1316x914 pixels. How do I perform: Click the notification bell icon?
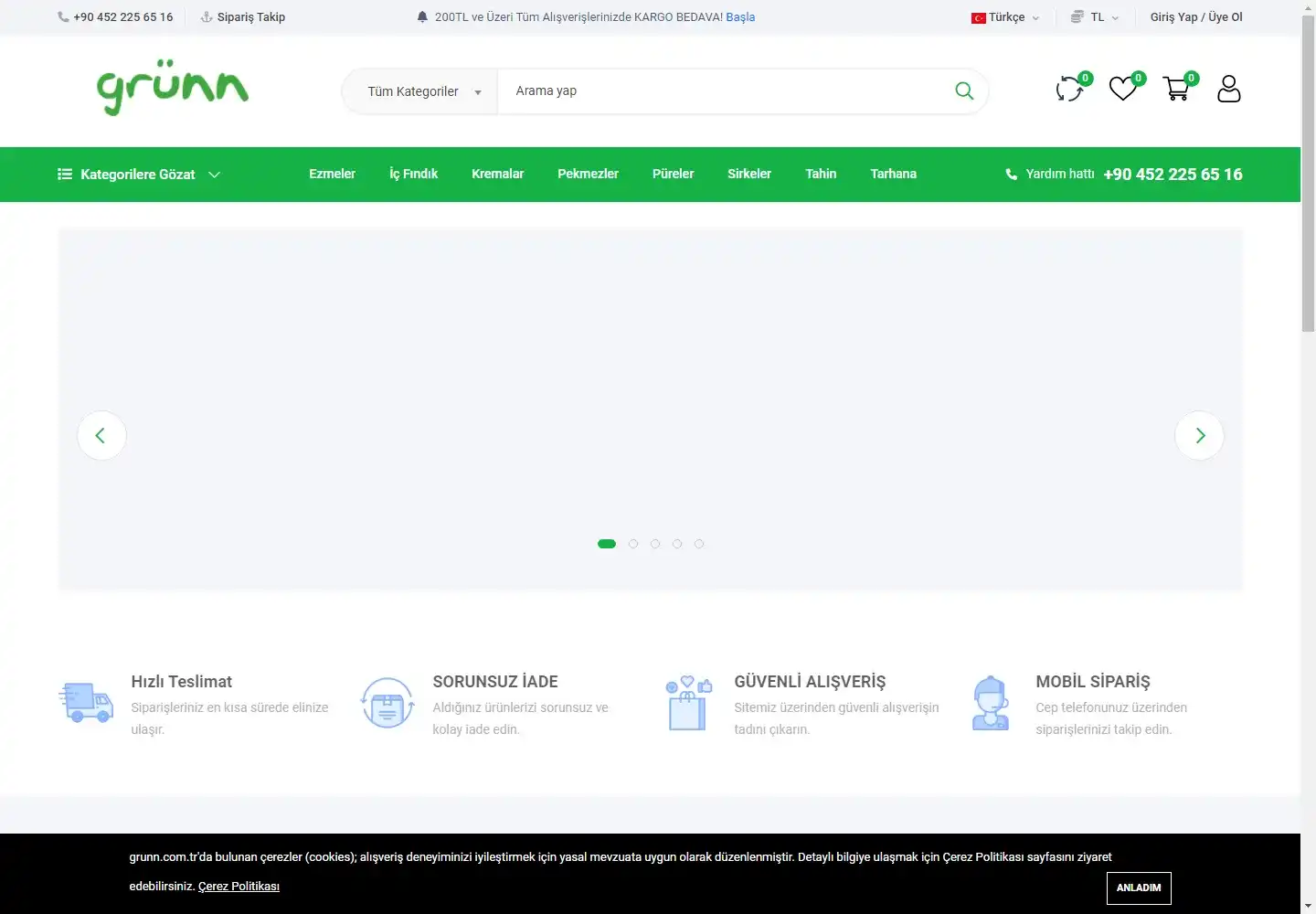click(x=422, y=16)
